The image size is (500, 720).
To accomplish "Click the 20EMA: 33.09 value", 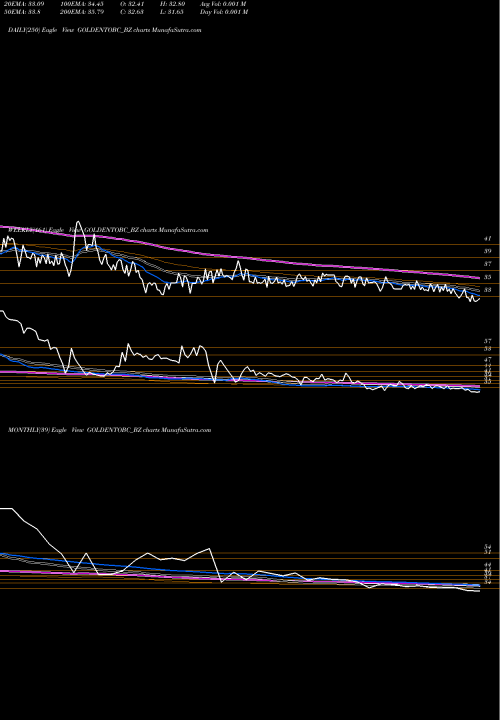I will tap(24, 4).
